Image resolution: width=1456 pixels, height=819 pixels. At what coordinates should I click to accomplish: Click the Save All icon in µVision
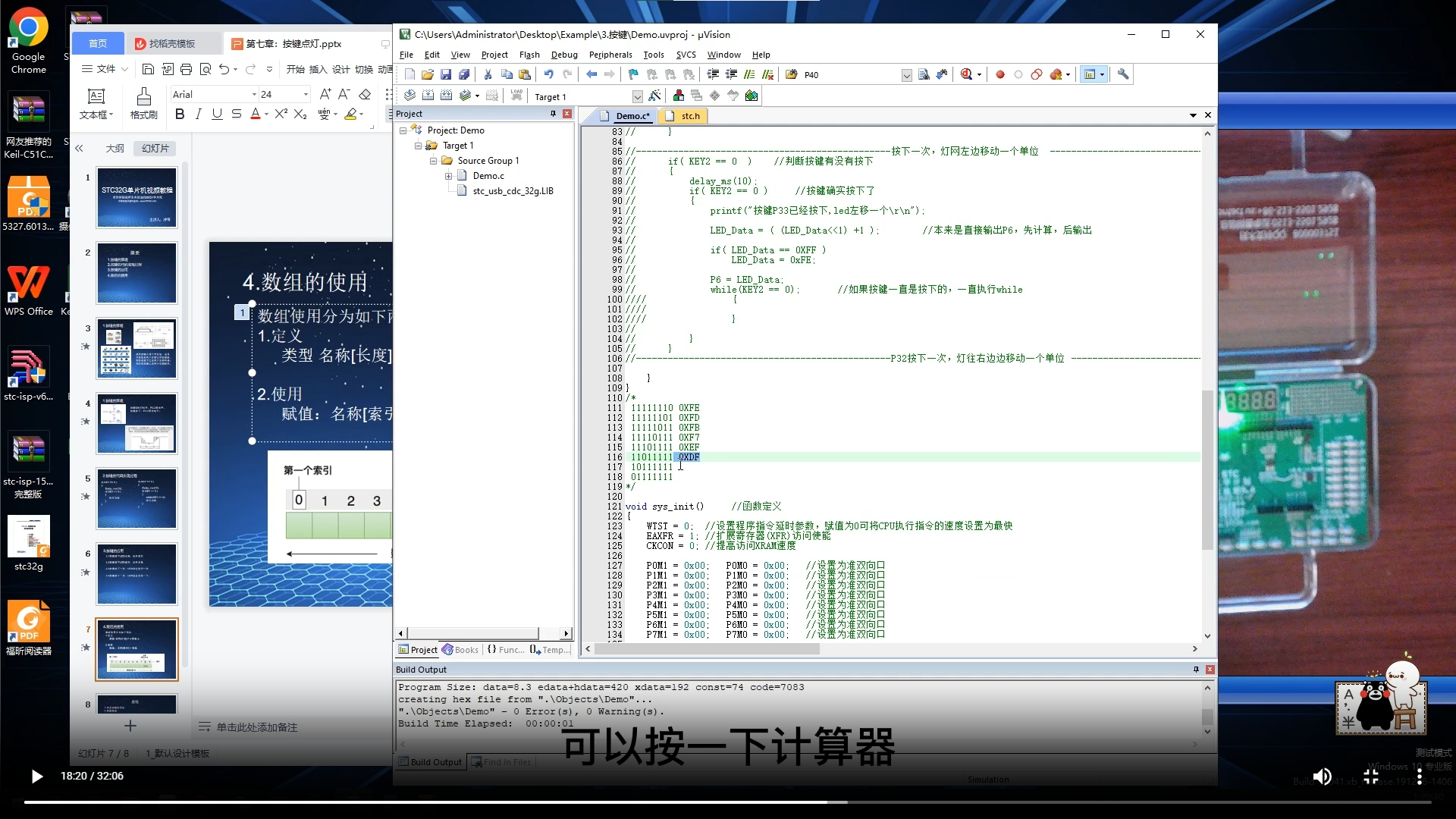click(x=464, y=74)
